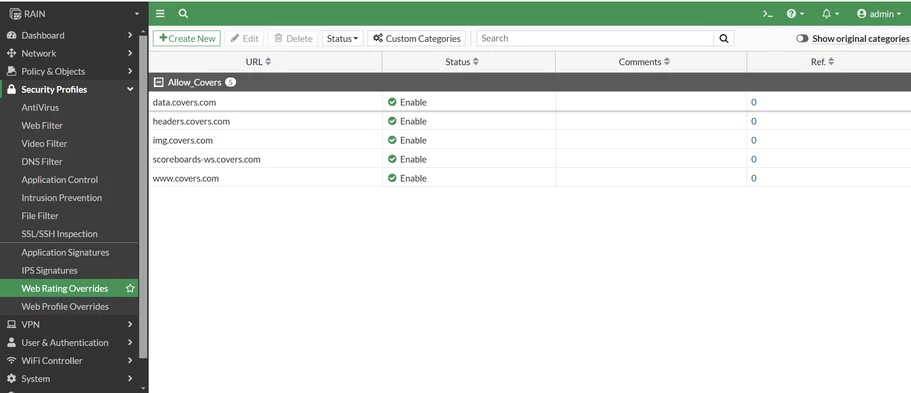Screen dimensions: 911x393
Task: Toggle Show original categories switch
Action: tap(802, 38)
